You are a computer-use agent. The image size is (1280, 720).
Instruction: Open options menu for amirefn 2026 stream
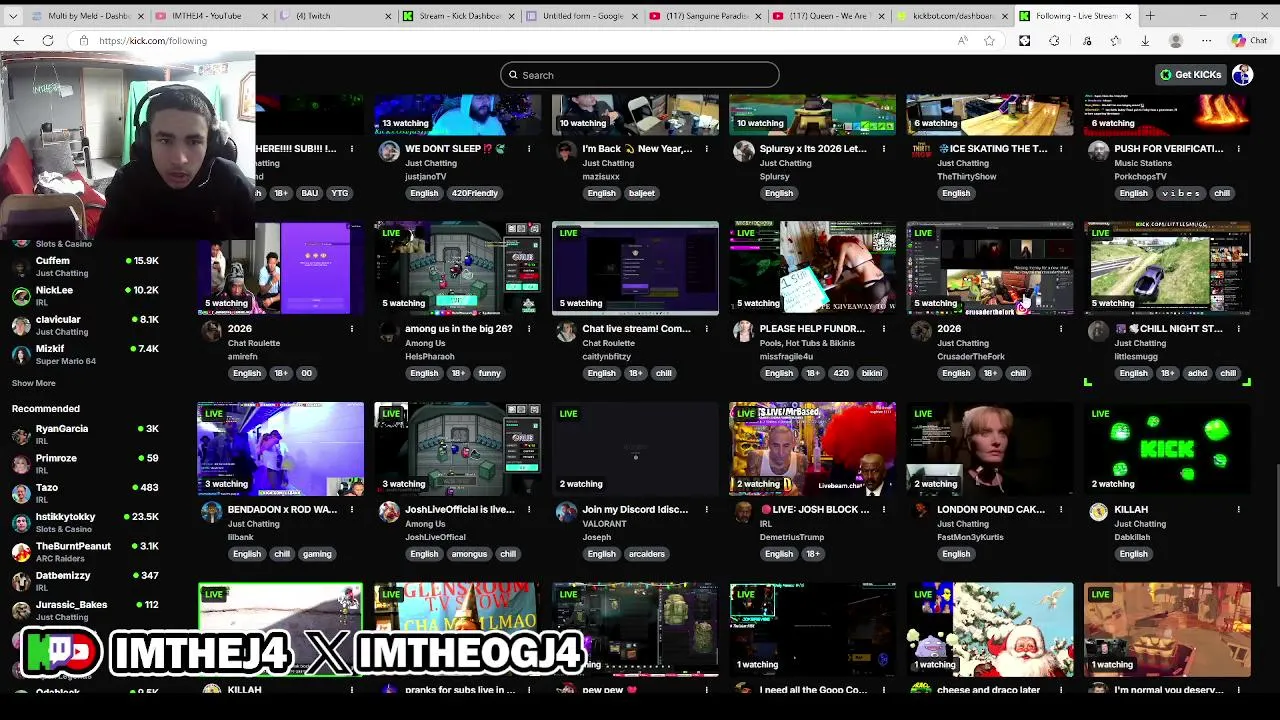pos(351,329)
